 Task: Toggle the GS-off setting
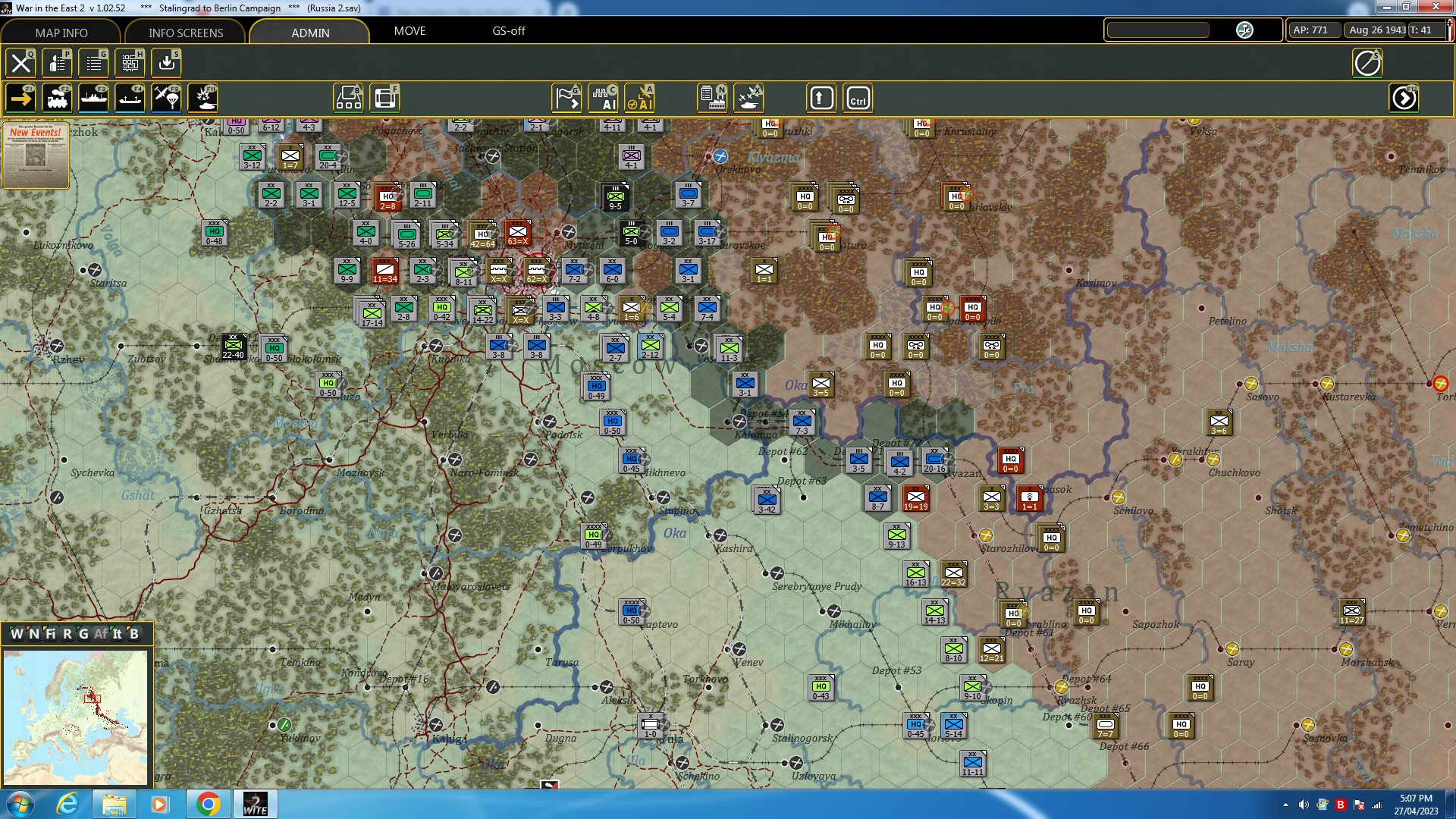tap(508, 31)
